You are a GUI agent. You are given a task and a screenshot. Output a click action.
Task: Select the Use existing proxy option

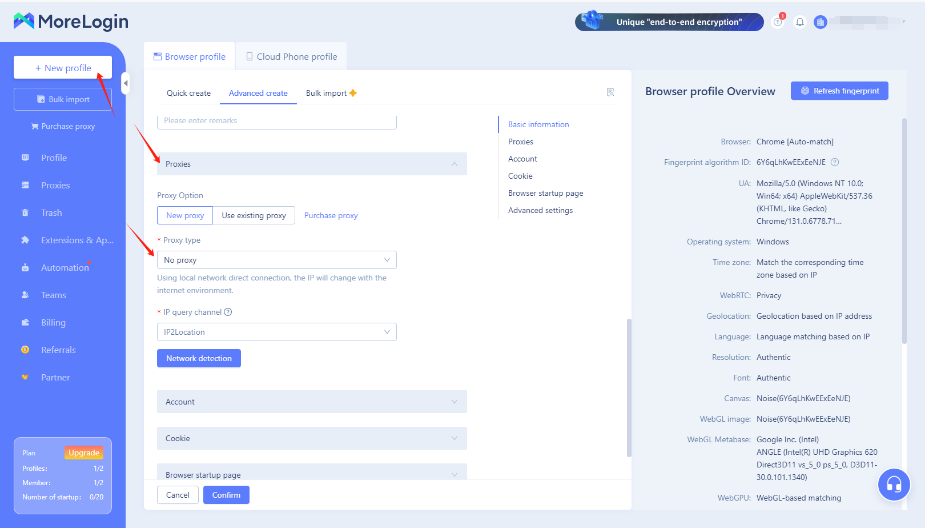254,215
